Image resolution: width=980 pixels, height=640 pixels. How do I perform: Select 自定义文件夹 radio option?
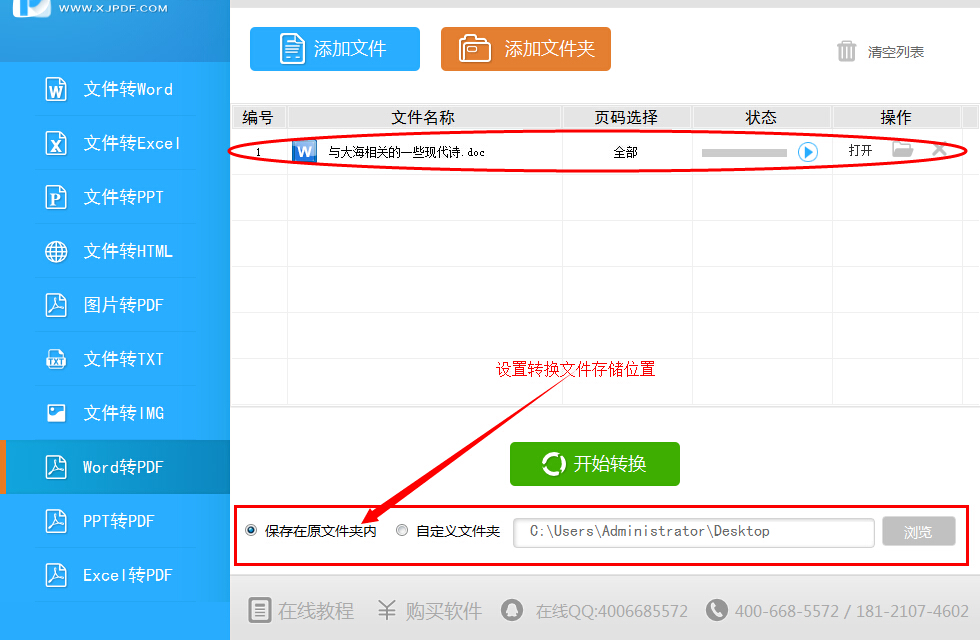(402, 531)
